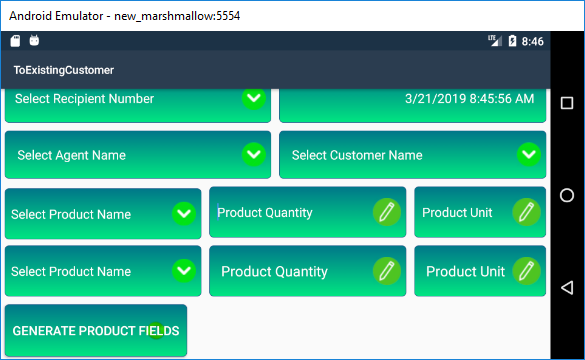This screenshot has width=585, height=360.
Task: Tap the GENERATE PRODUCT FIELDS button
Action: (96, 331)
